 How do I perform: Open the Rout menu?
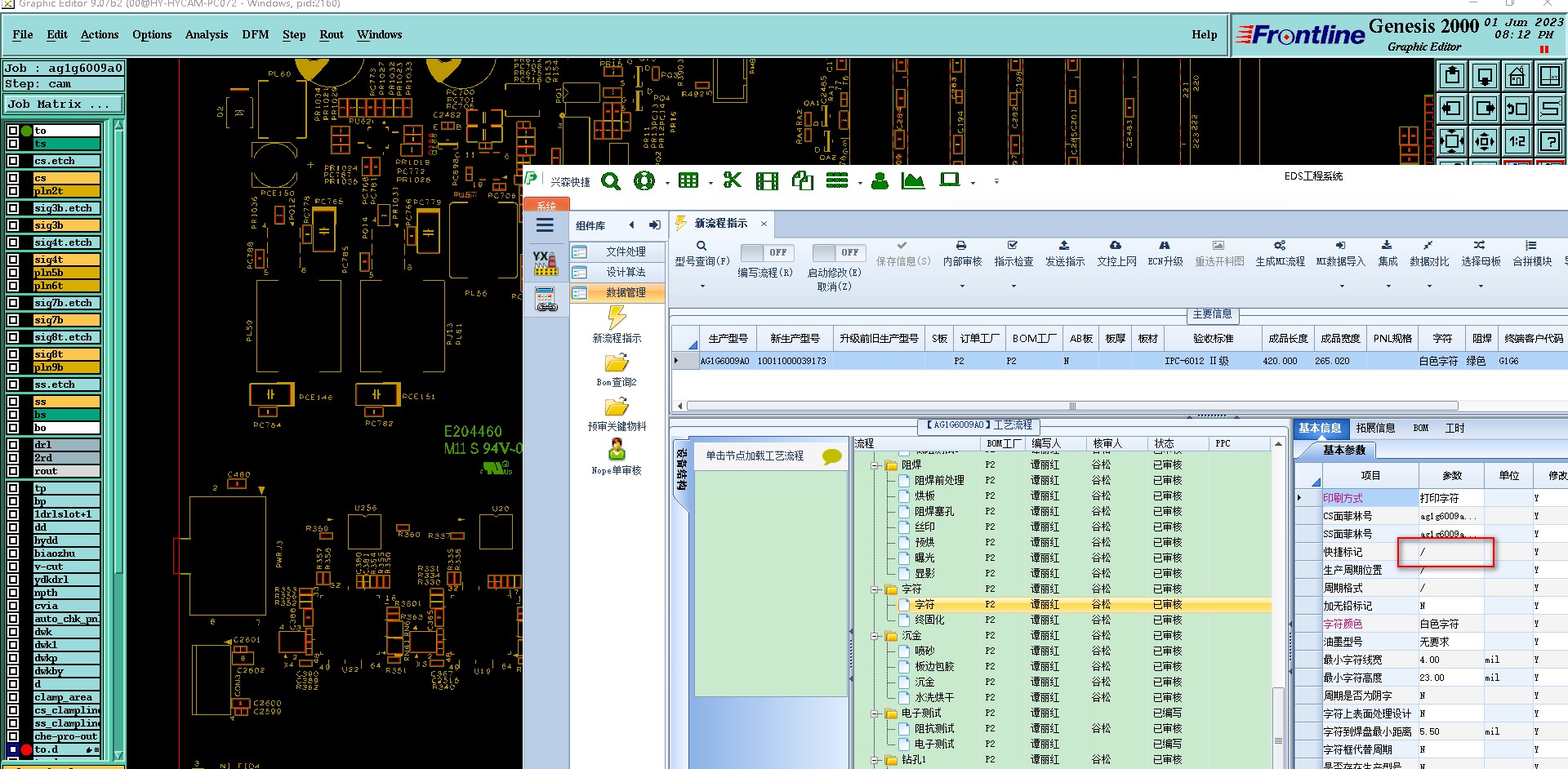332,34
